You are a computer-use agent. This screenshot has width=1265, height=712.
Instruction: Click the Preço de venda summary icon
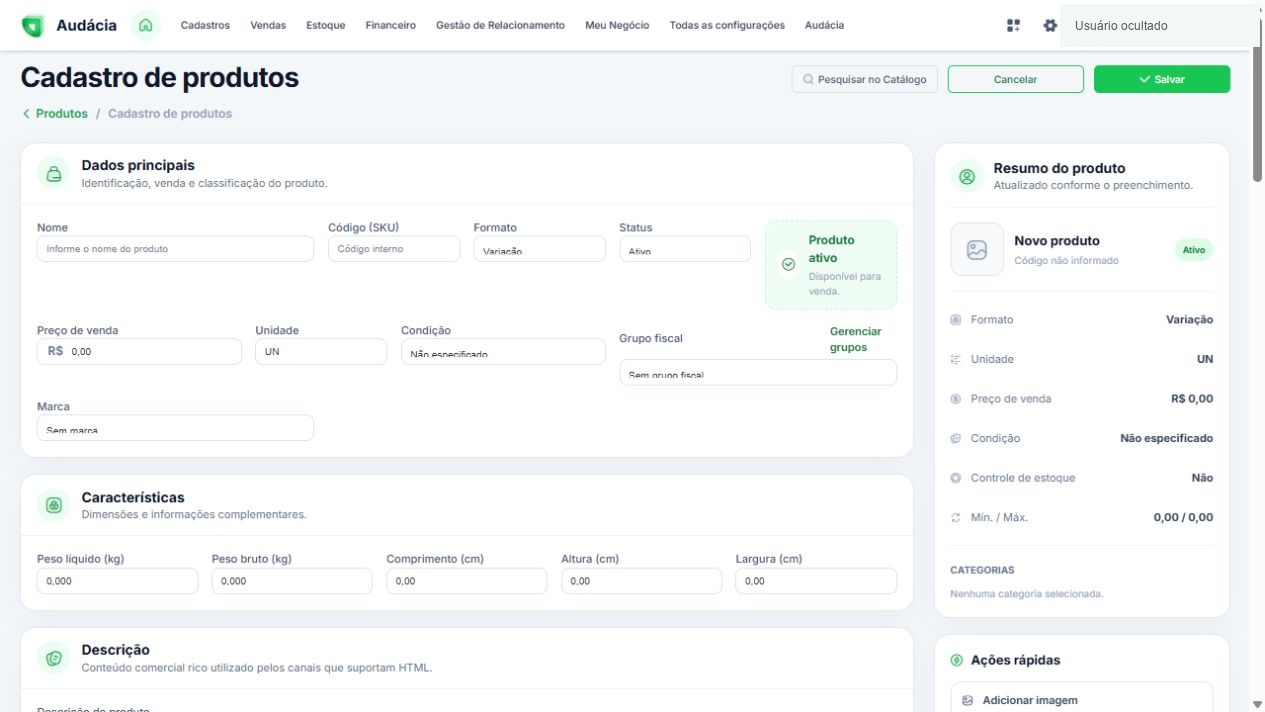tap(956, 399)
